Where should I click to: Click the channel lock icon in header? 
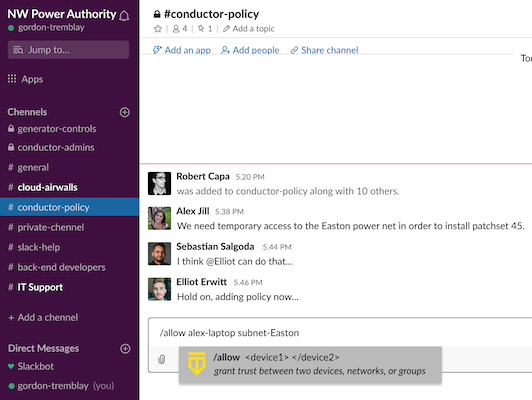point(157,14)
